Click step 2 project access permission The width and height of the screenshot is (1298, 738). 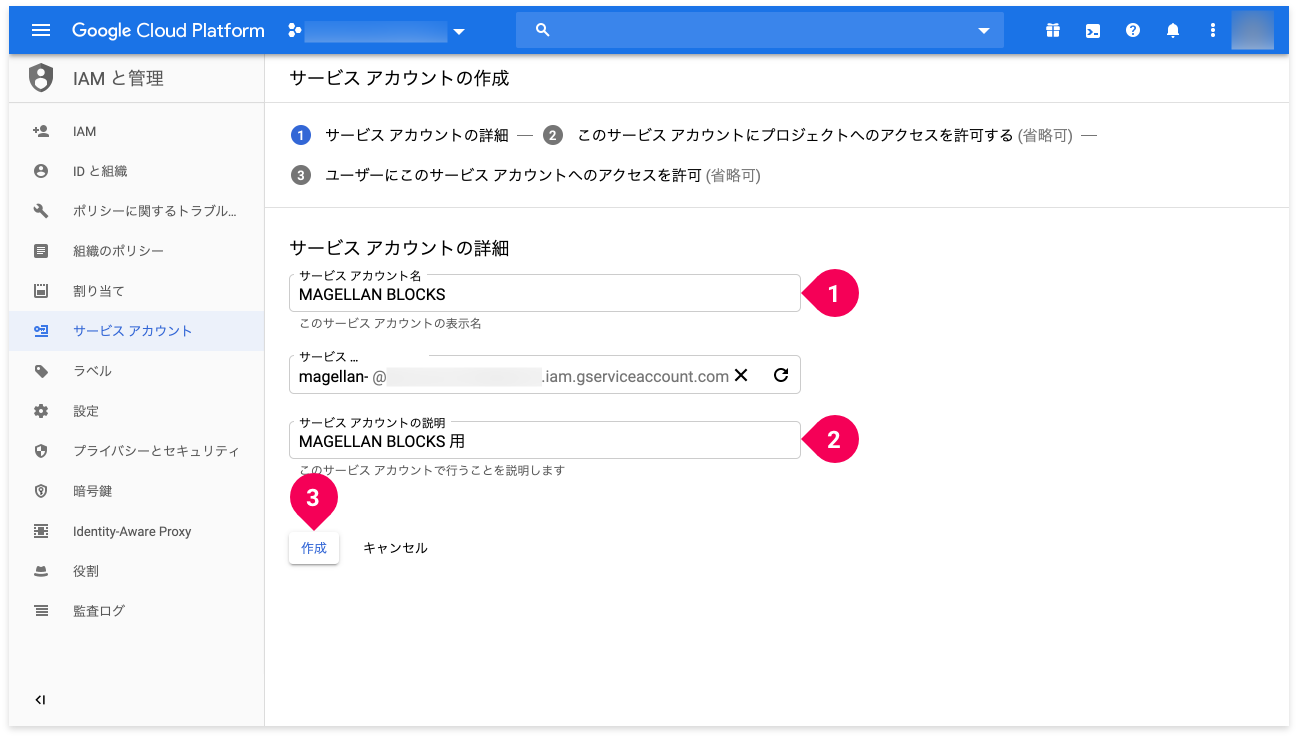pos(808,135)
